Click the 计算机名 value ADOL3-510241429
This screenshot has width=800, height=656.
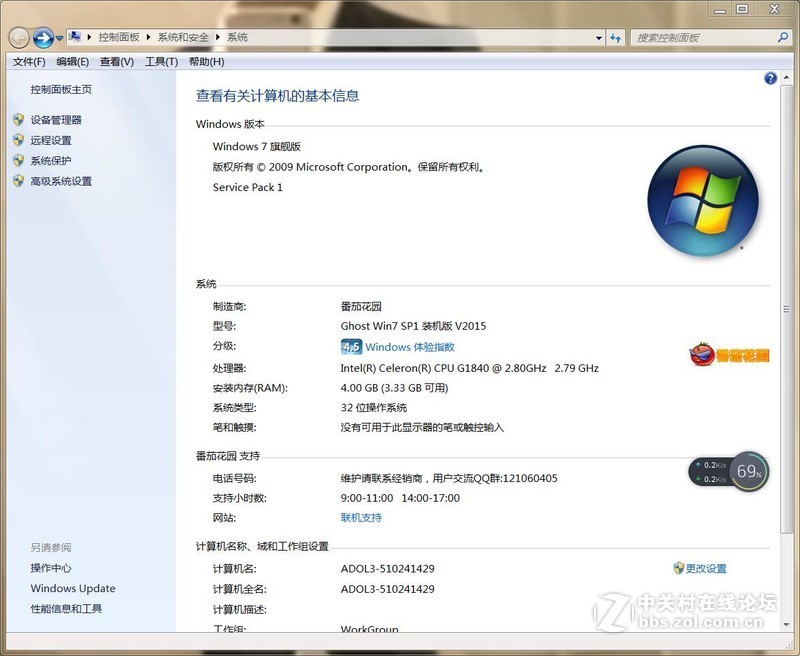[388, 568]
